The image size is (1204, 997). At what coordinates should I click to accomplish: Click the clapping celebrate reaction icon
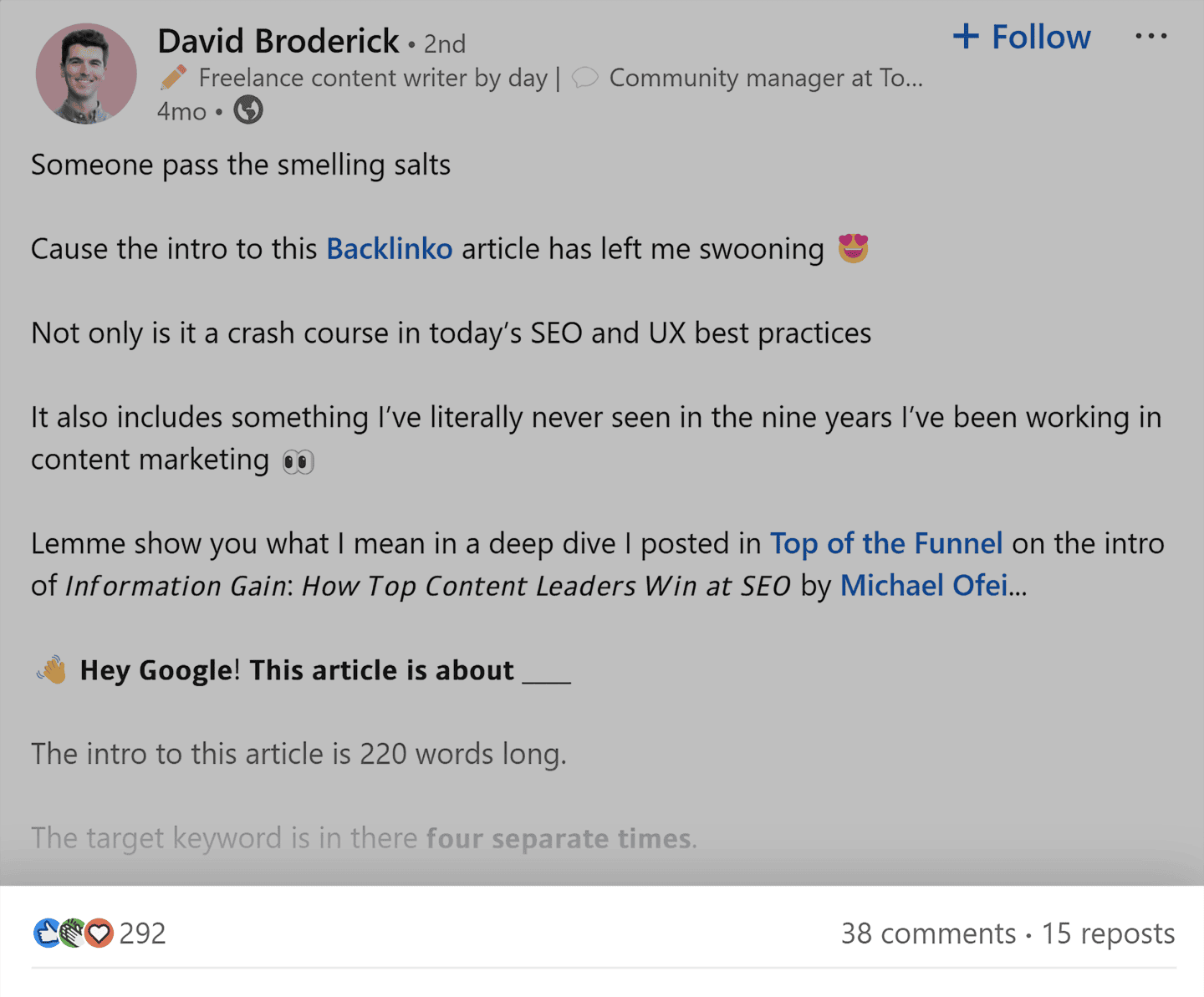click(x=73, y=933)
